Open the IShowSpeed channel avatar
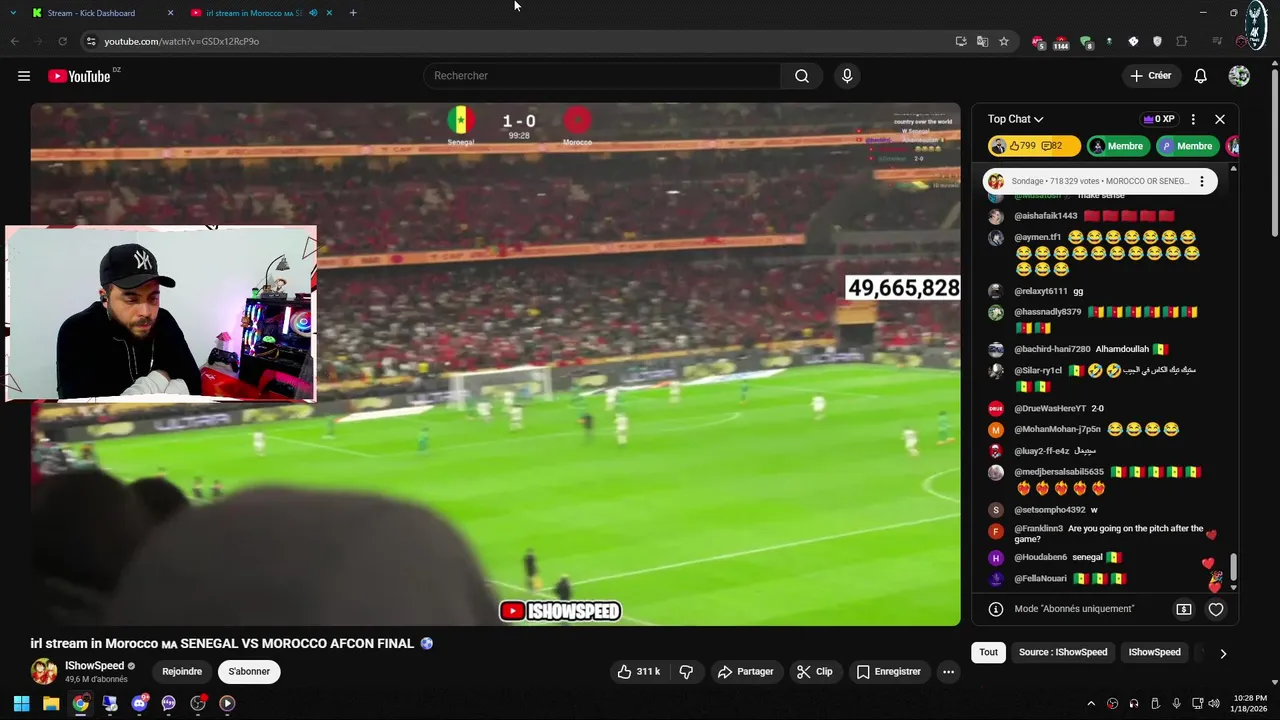The image size is (1280, 720). point(44,671)
